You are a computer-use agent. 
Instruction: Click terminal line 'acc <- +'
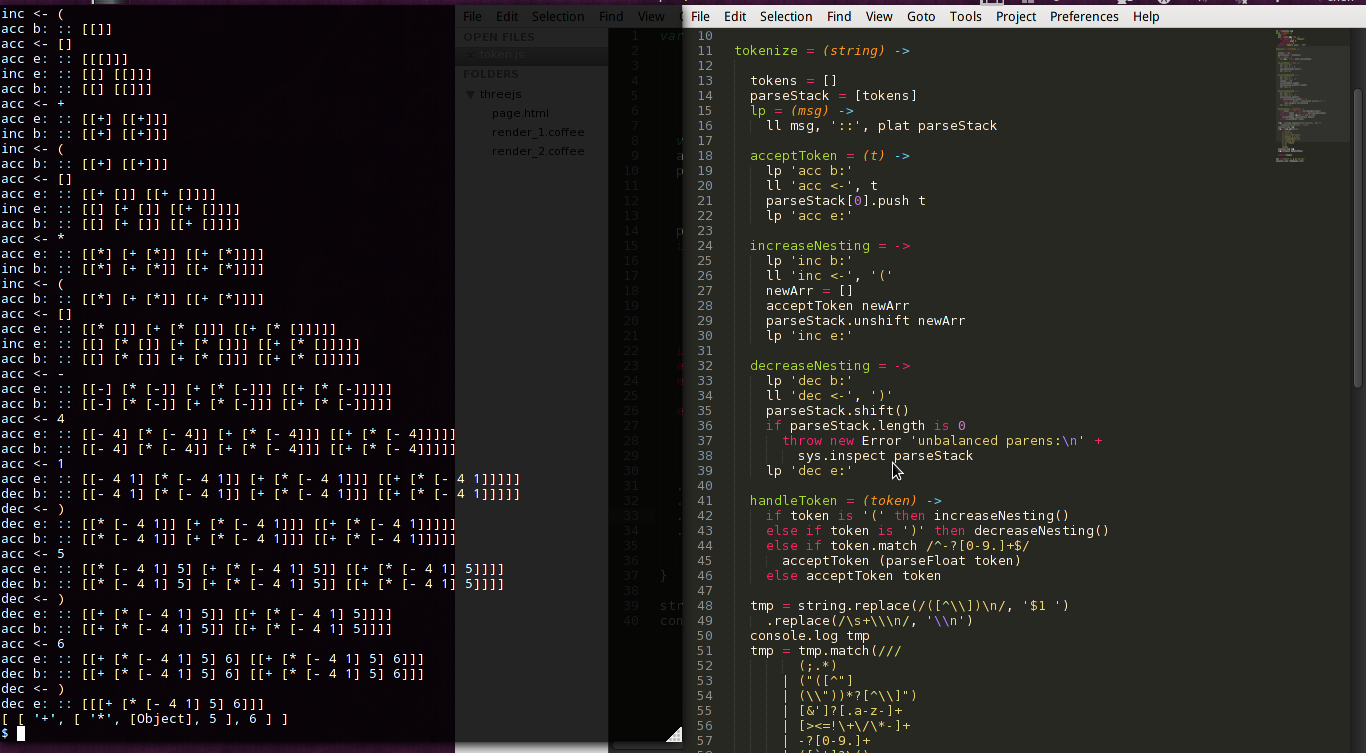click(x=34, y=104)
